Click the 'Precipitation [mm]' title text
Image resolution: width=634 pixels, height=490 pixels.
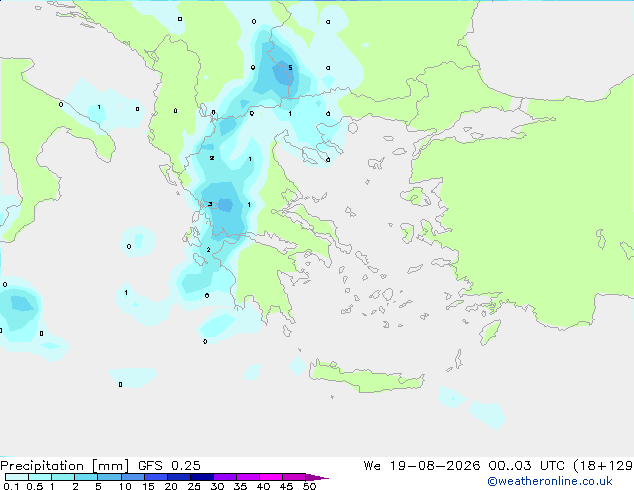[x=64, y=466]
